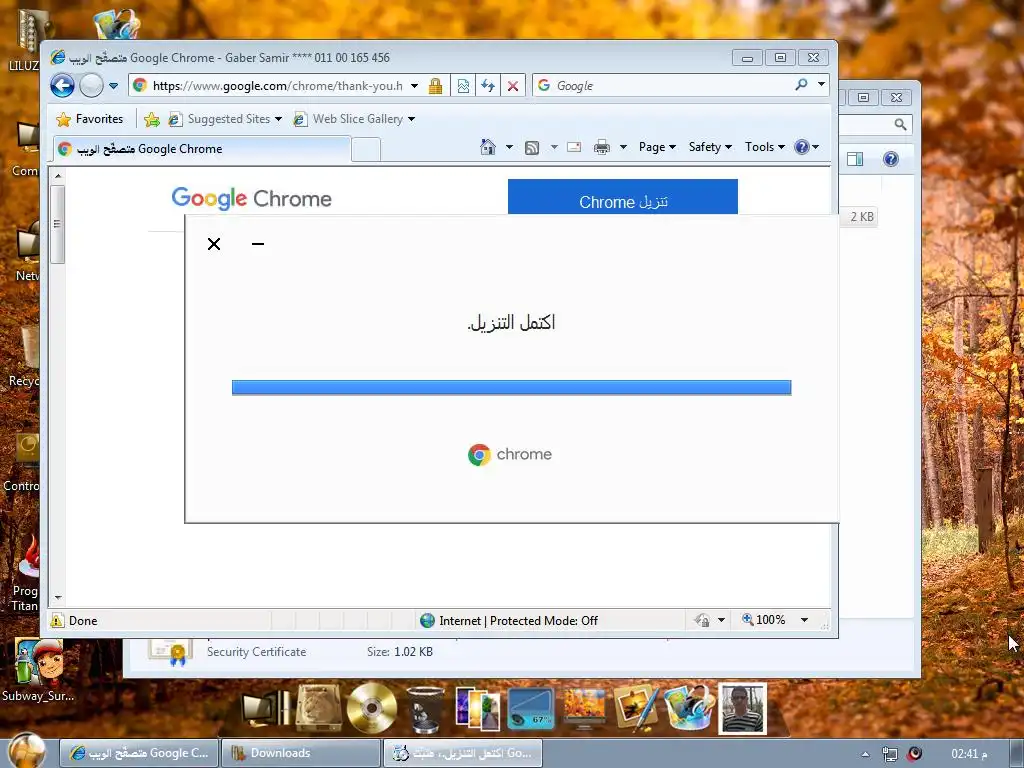This screenshot has height=768, width=1024.
Task: Expand the Home button dropdown arrow
Action: coord(509,147)
